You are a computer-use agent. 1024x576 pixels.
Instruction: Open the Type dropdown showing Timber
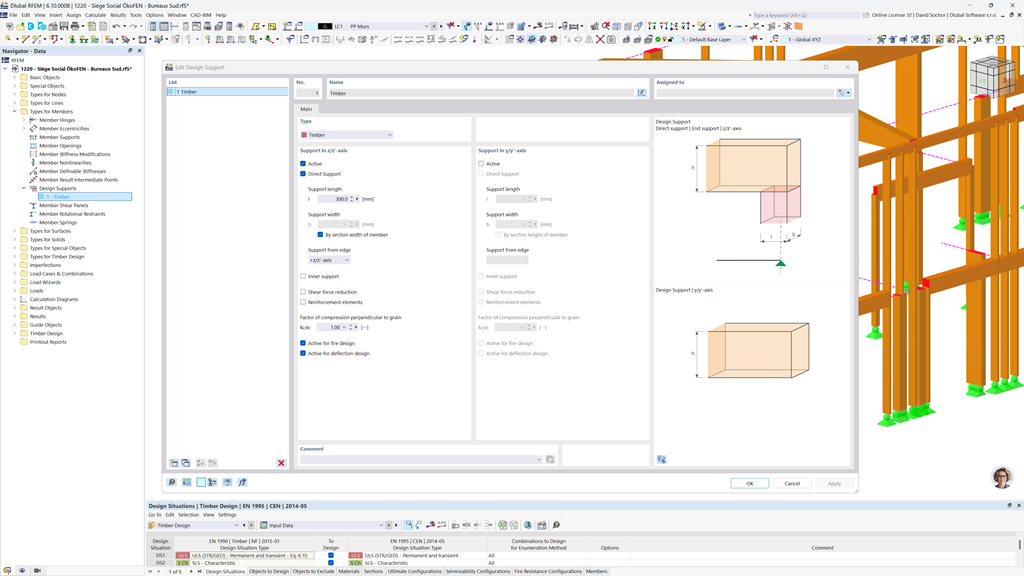pos(345,133)
